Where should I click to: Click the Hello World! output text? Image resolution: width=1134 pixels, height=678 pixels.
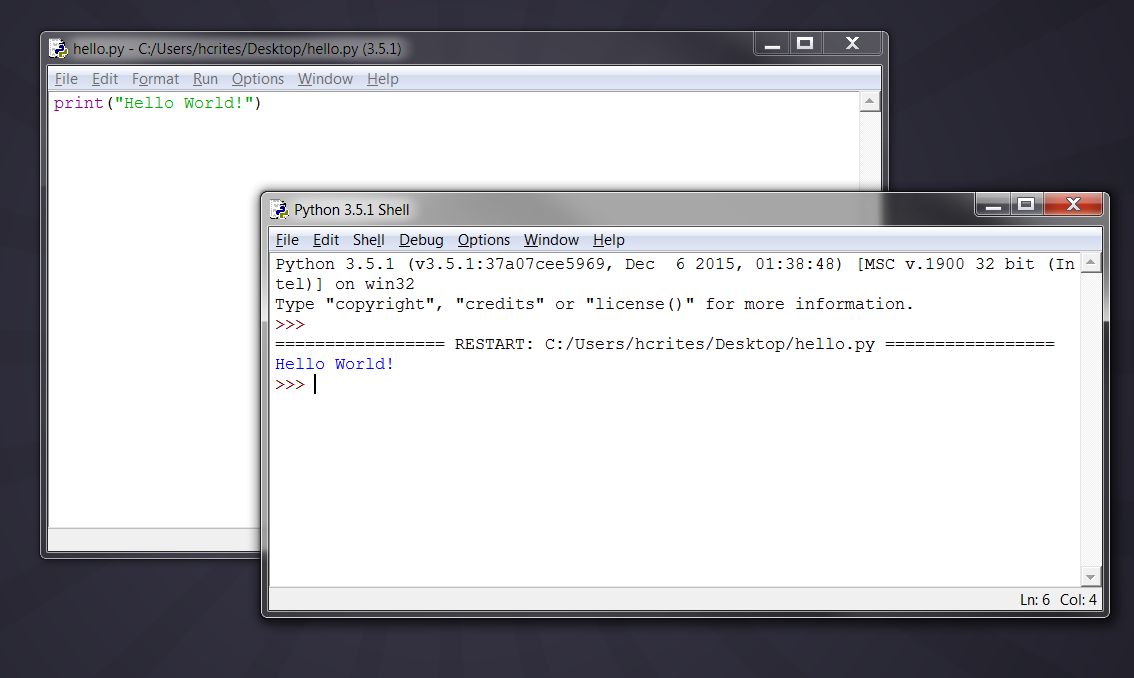[x=334, y=364]
